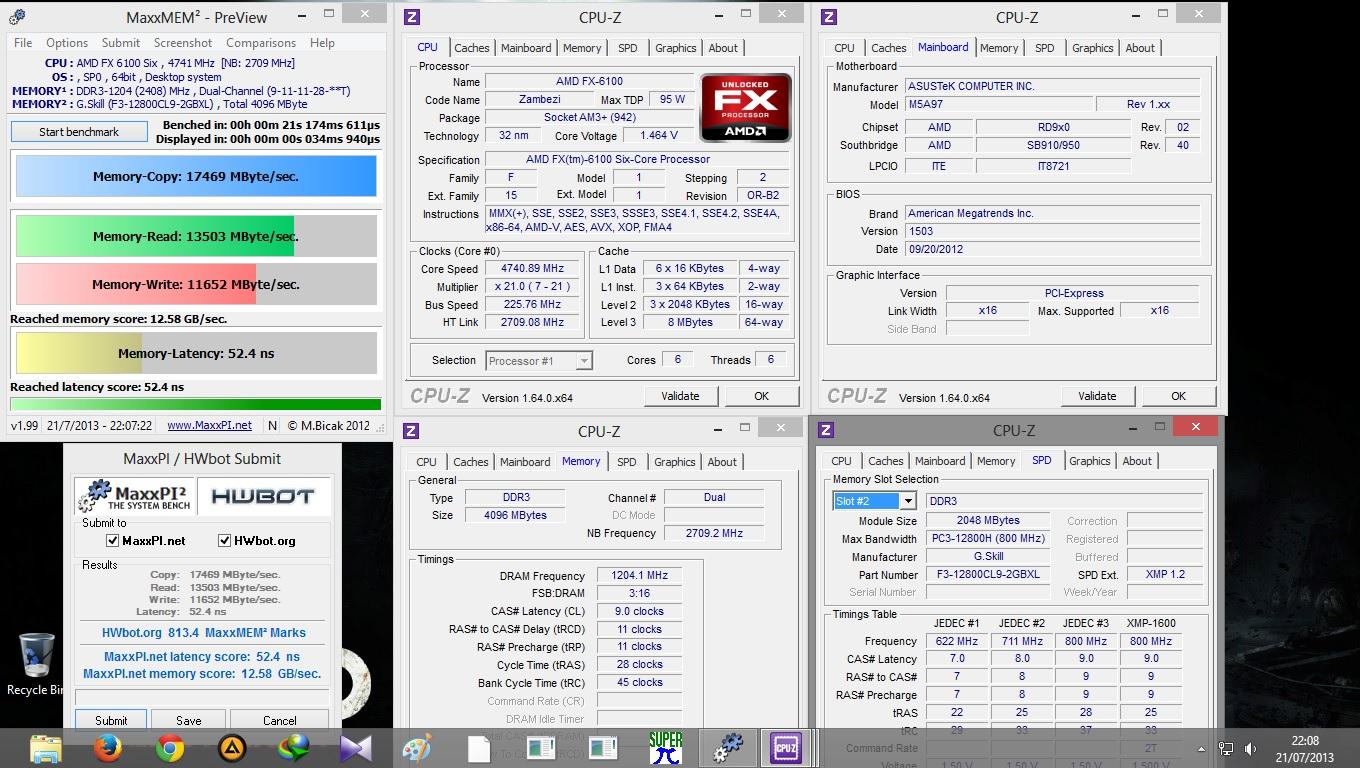Screen dimensions: 1360x768
Task: Click the Memory-Read result bar
Action: click(196, 236)
